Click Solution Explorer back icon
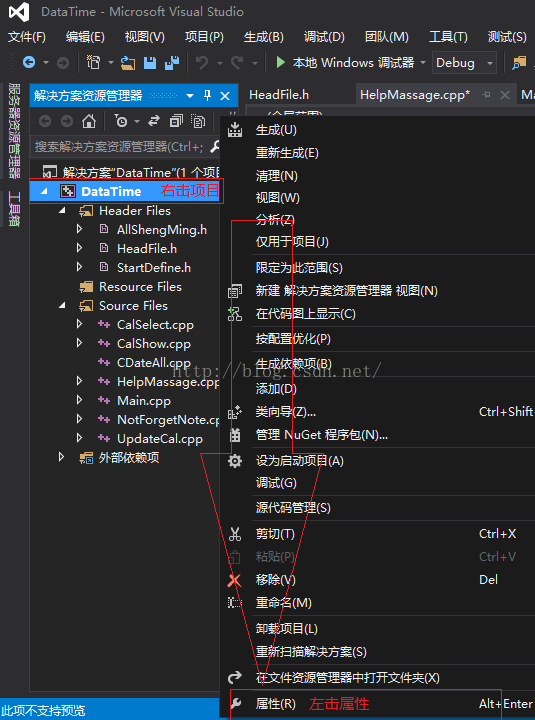The height and width of the screenshot is (720, 535). point(45,121)
